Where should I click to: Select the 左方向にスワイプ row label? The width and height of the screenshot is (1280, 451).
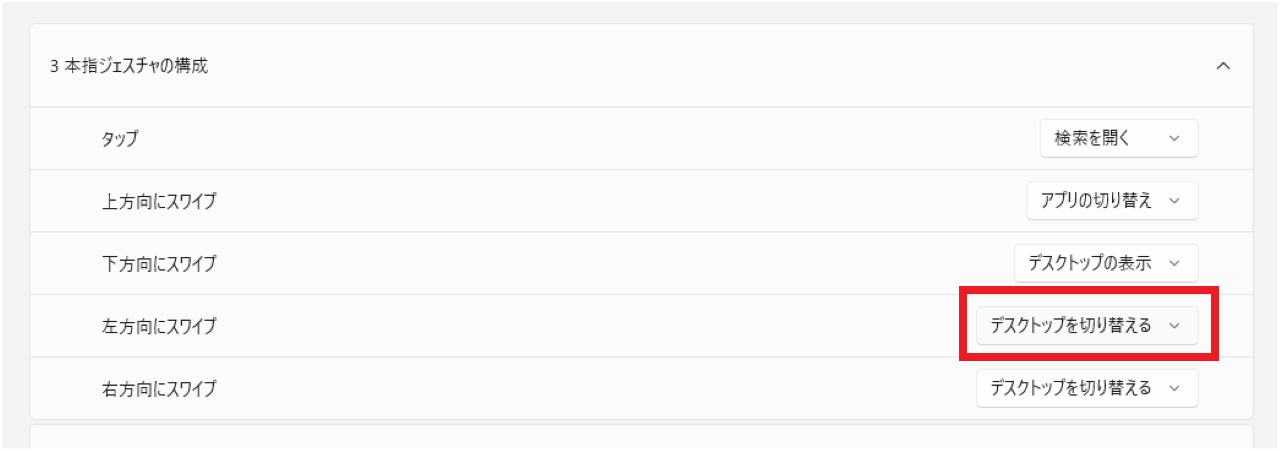point(159,325)
